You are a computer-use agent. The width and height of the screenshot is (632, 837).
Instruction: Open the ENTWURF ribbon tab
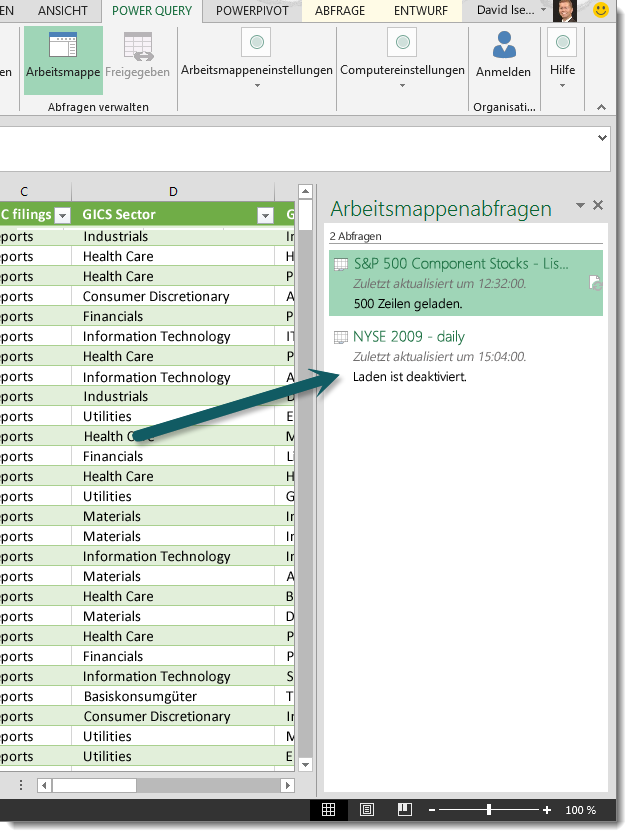421,11
